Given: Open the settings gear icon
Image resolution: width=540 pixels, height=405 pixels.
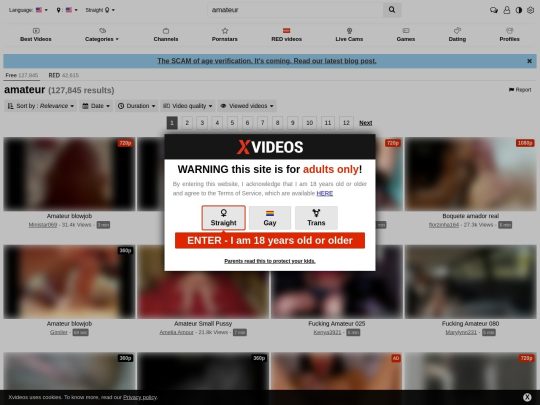Looking at the screenshot, I should [x=530, y=10].
